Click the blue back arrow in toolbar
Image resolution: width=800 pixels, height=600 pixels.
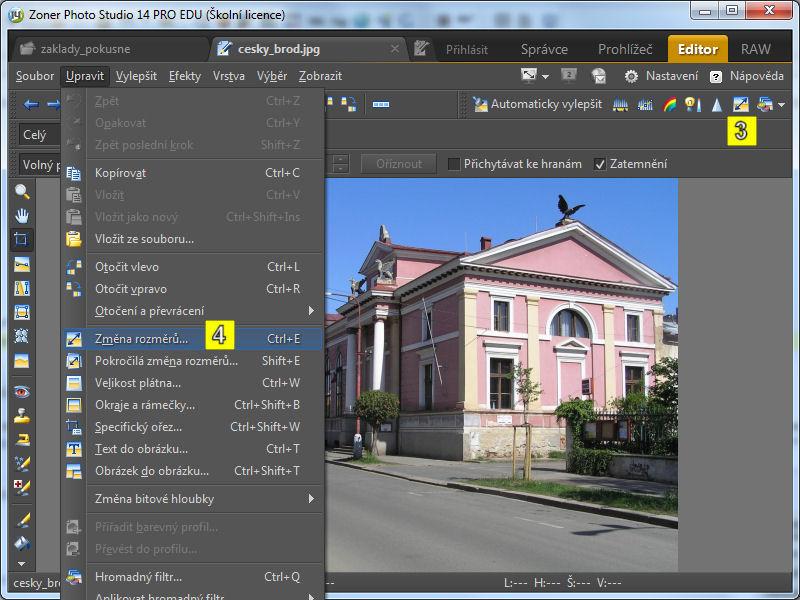point(31,105)
